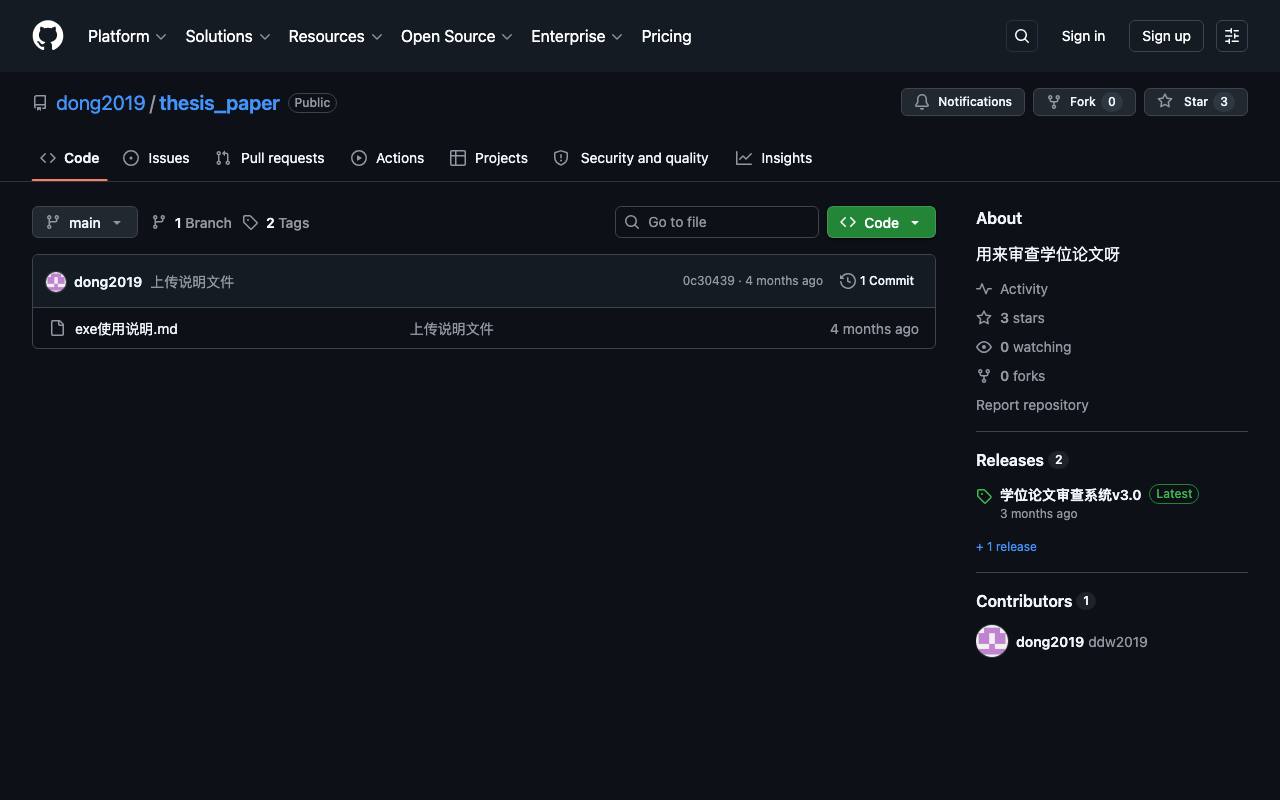This screenshot has width=1280, height=800.
Task: Click the history clock icon by 1 Commit
Action: (848, 281)
